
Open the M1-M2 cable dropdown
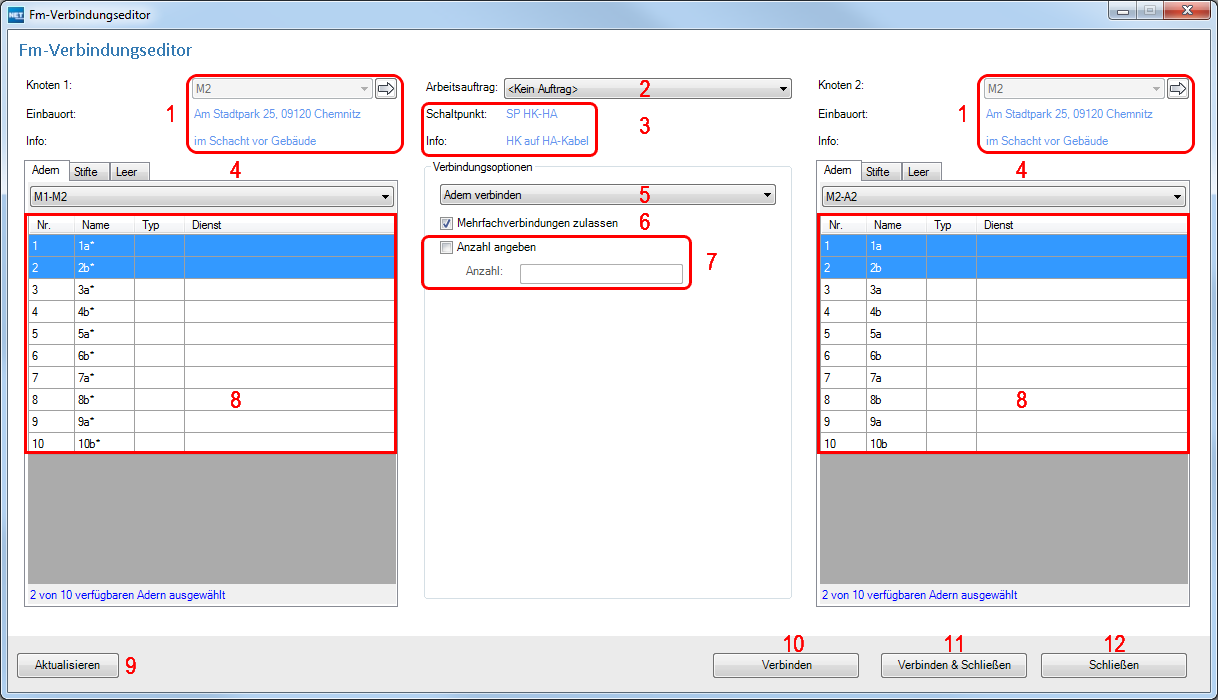pyautogui.click(x=211, y=196)
